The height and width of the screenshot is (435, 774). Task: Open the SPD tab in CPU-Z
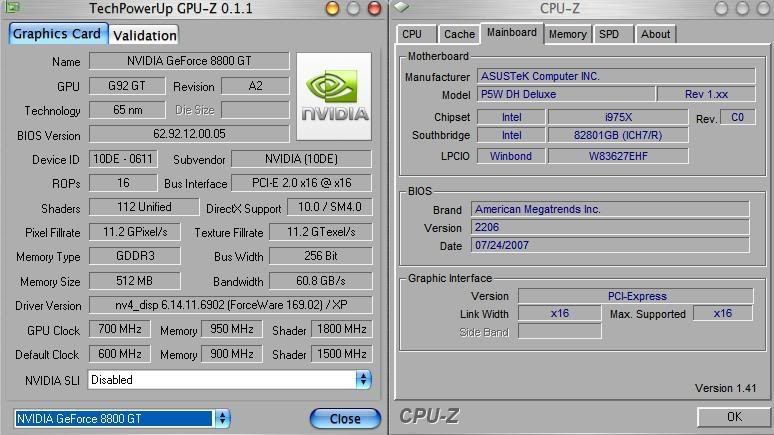(613, 34)
